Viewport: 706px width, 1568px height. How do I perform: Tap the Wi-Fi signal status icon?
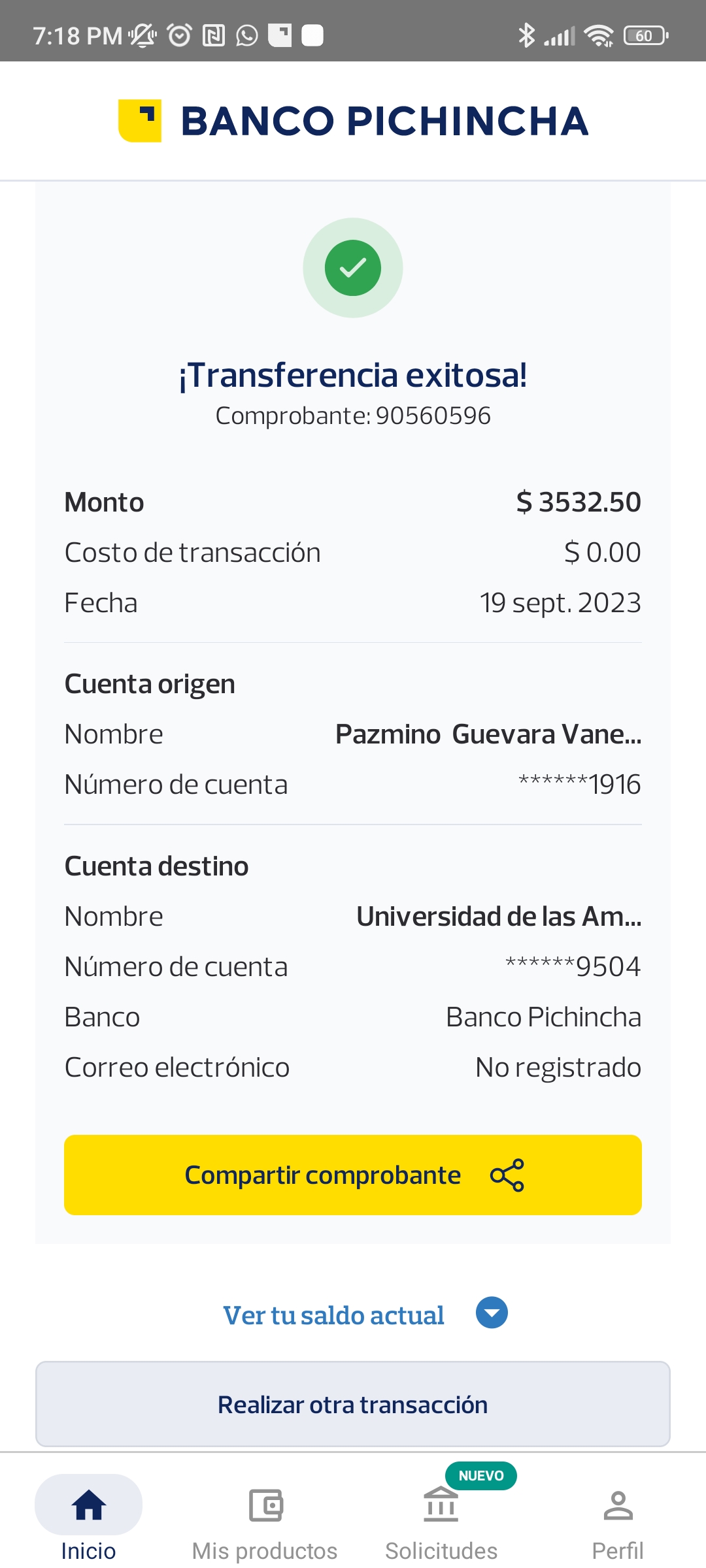[x=599, y=35]
